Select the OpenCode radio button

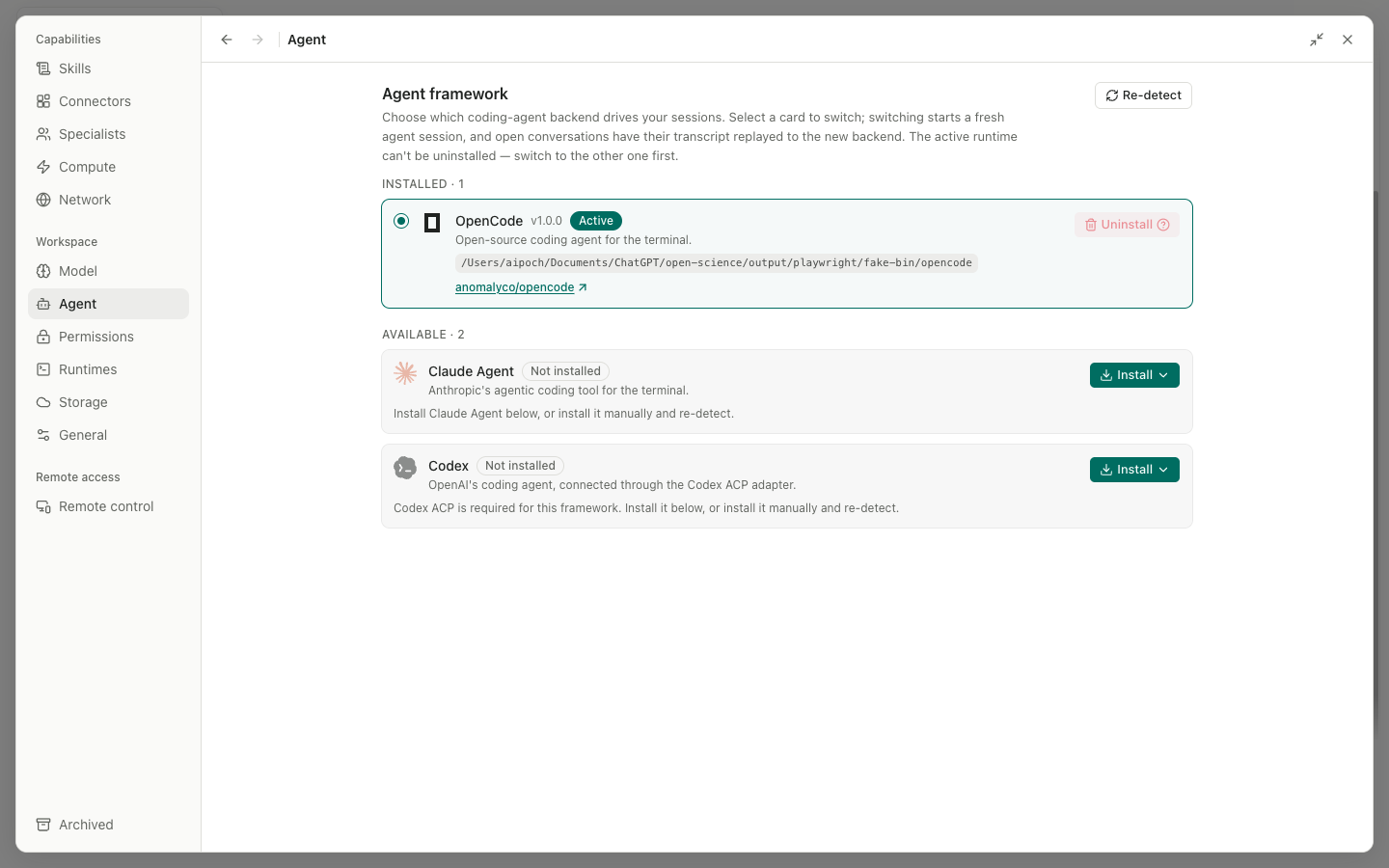pos(401,221)
